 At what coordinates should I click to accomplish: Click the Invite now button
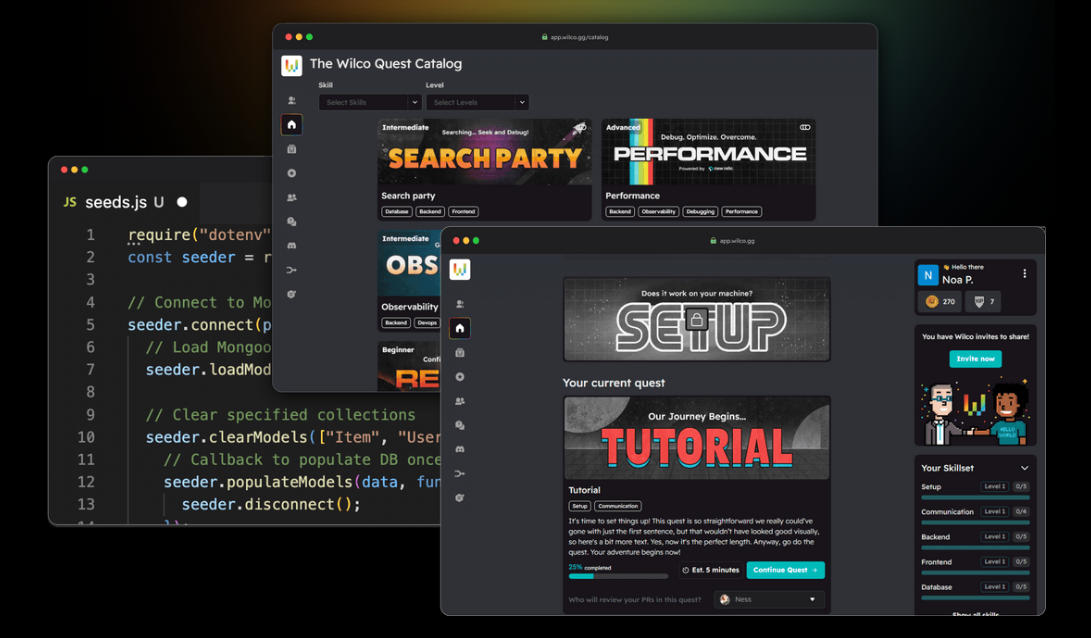(975, 359)
